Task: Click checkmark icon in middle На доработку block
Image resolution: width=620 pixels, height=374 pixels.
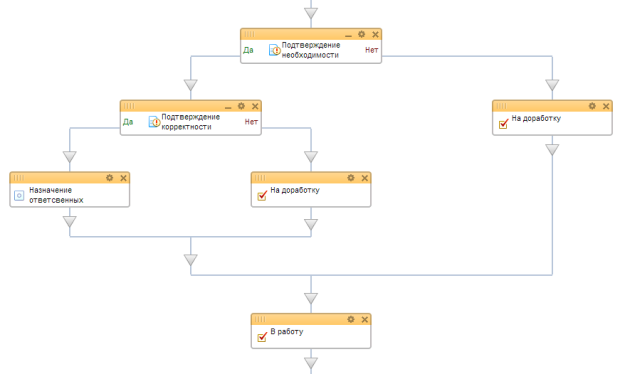Action: tap(262, 195)
